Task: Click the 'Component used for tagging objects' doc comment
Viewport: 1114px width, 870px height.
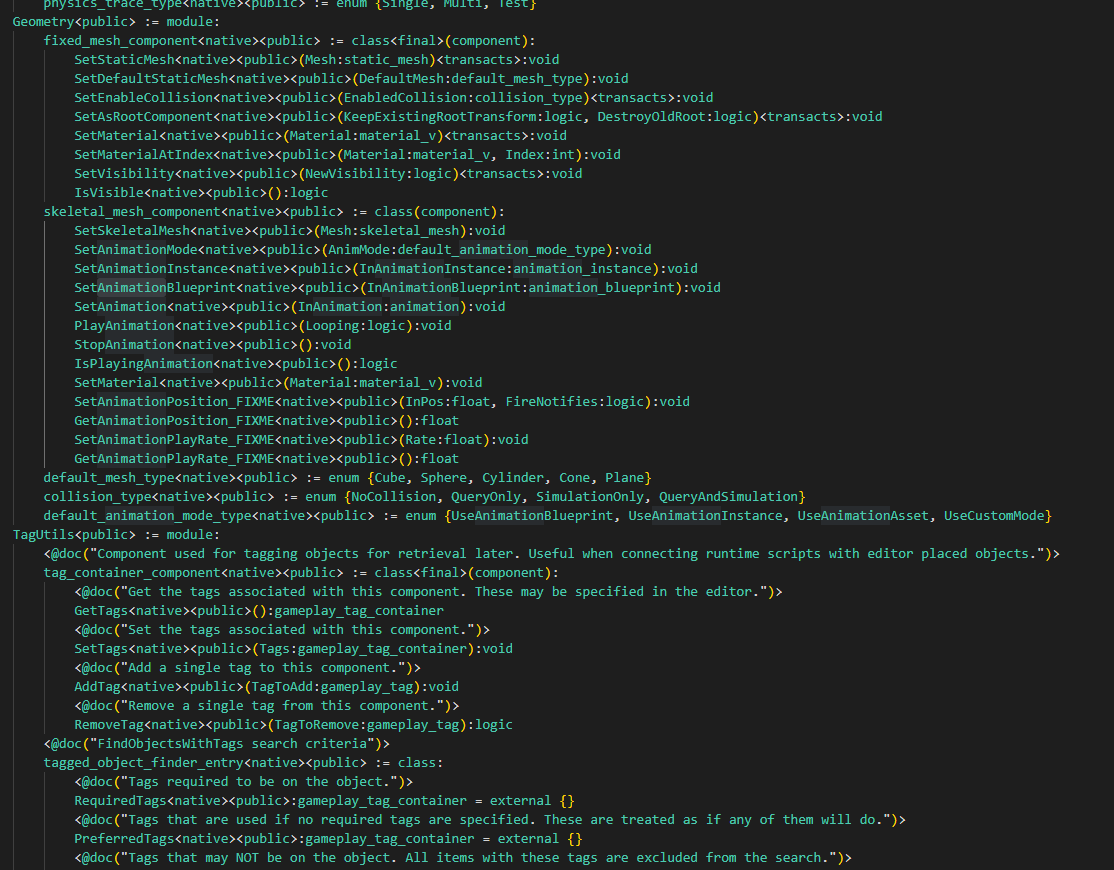Action: coord(551,554)
